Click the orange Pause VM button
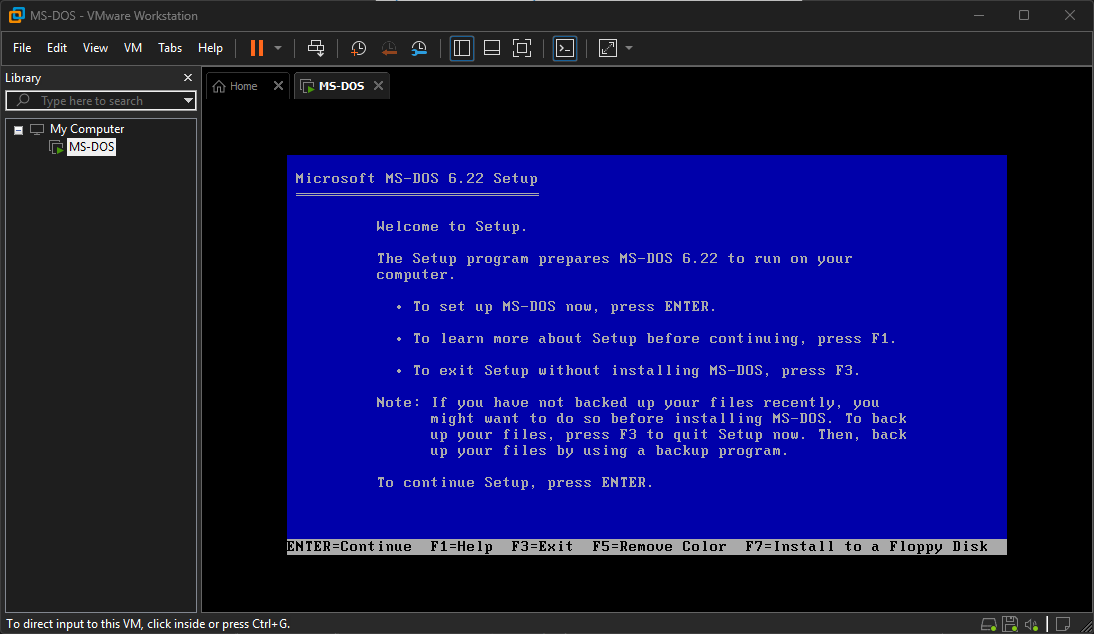This screenshot has width=1094, height=634. [x=257, y=48]
